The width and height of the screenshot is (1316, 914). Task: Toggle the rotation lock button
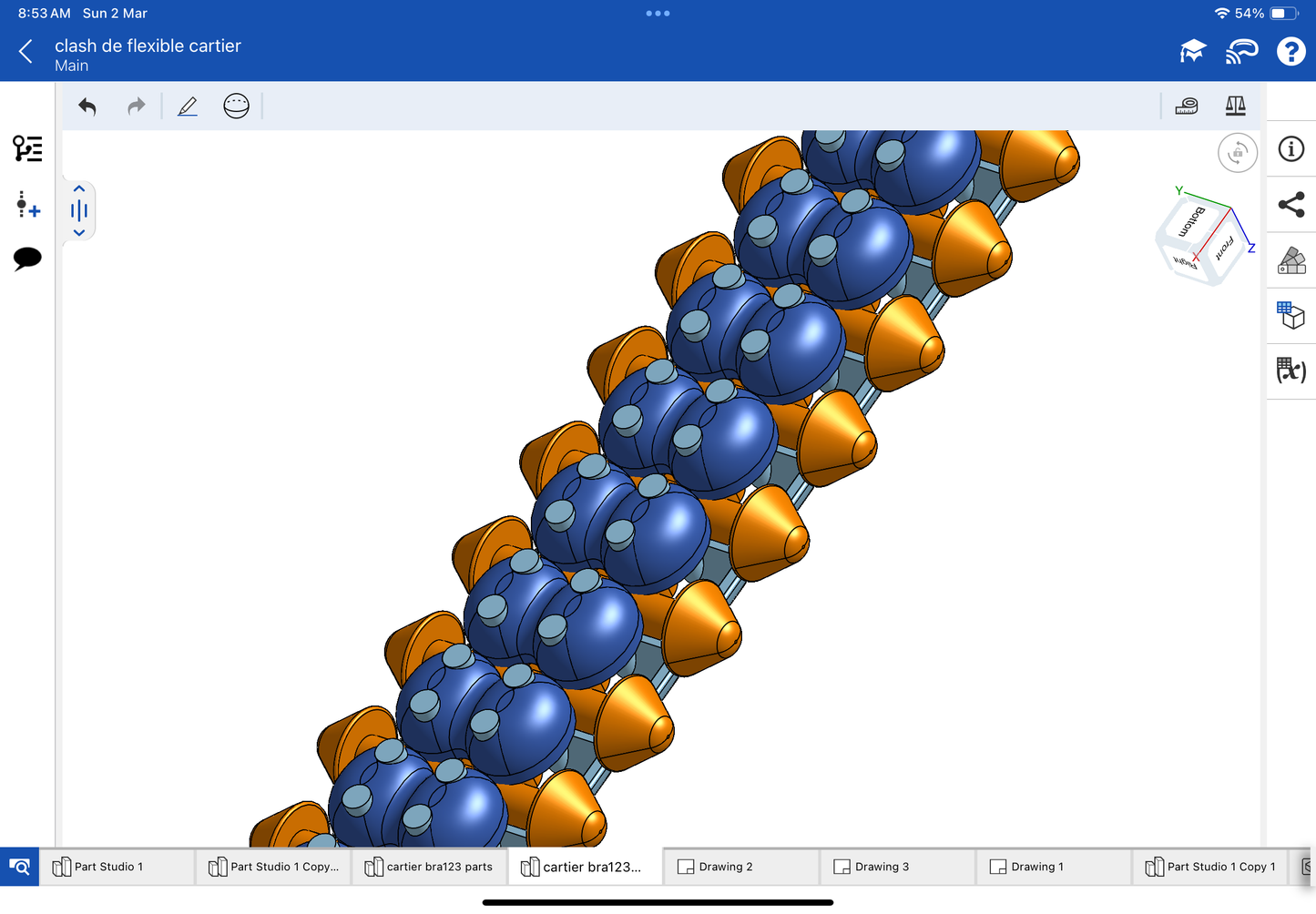tap(1237, 153)
